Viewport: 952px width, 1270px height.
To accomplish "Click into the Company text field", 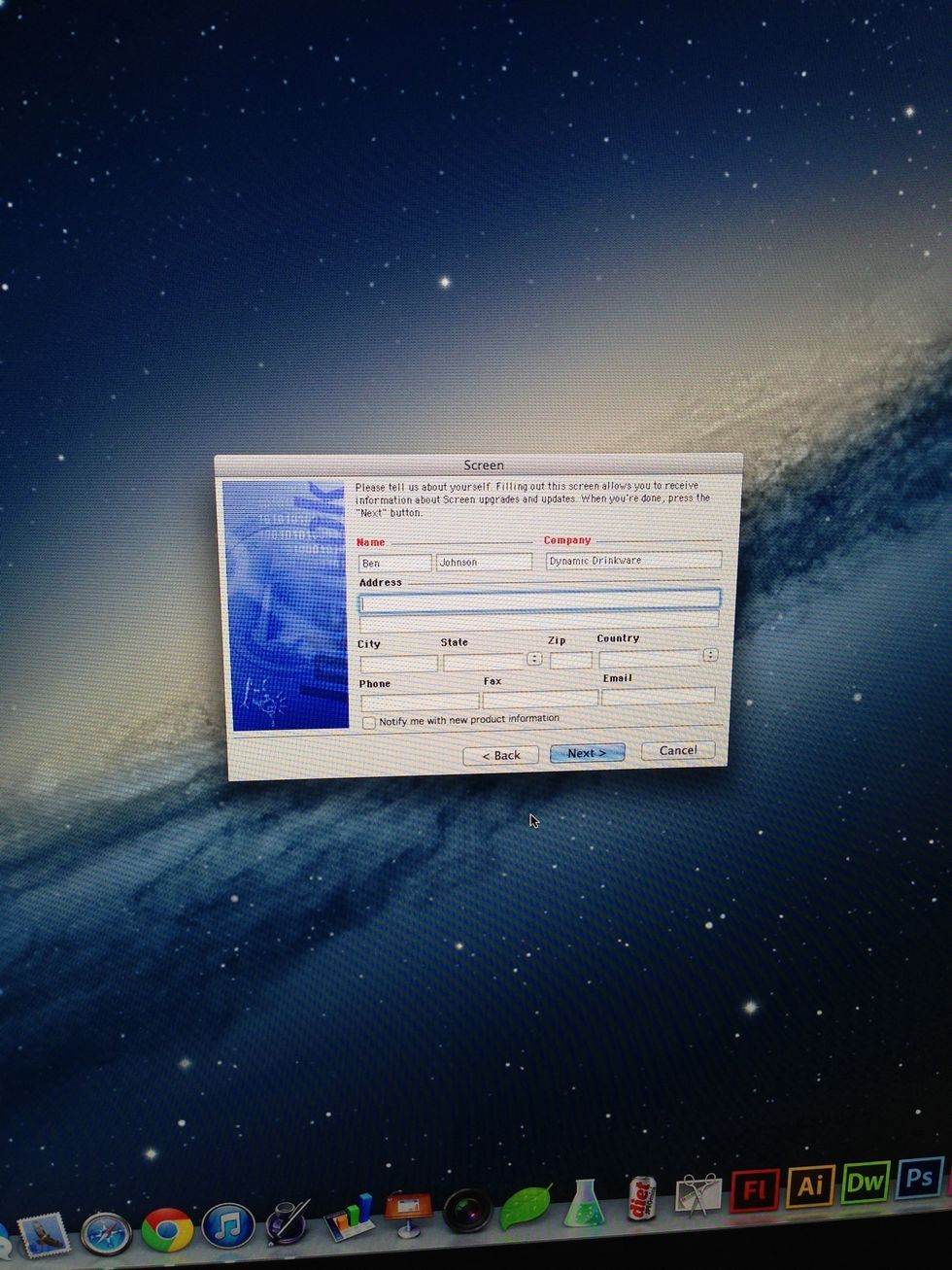I will [x=632, y=561].
